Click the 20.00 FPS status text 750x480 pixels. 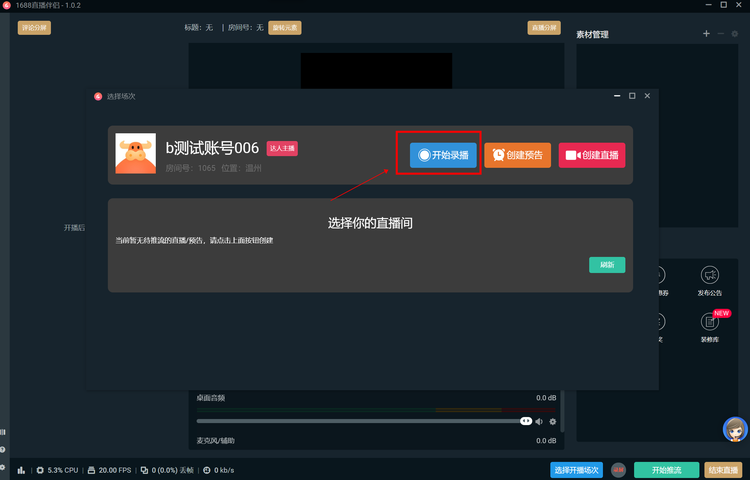pyautogui.click(x=115, y=470)
